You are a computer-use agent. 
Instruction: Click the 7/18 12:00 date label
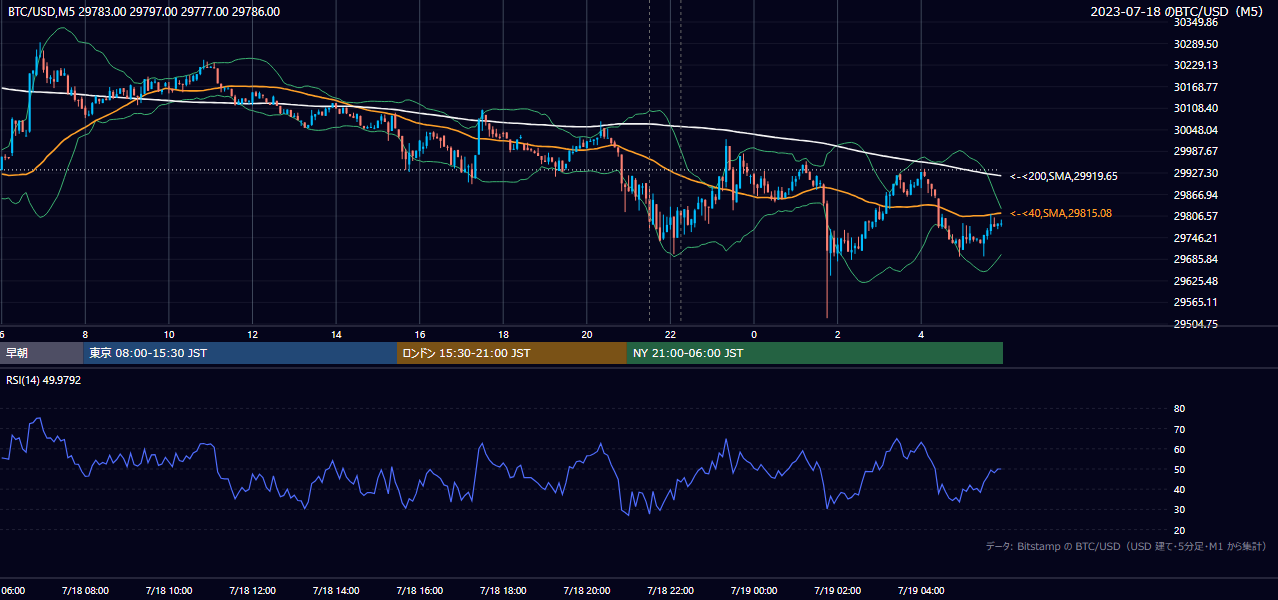coord(252,590)
